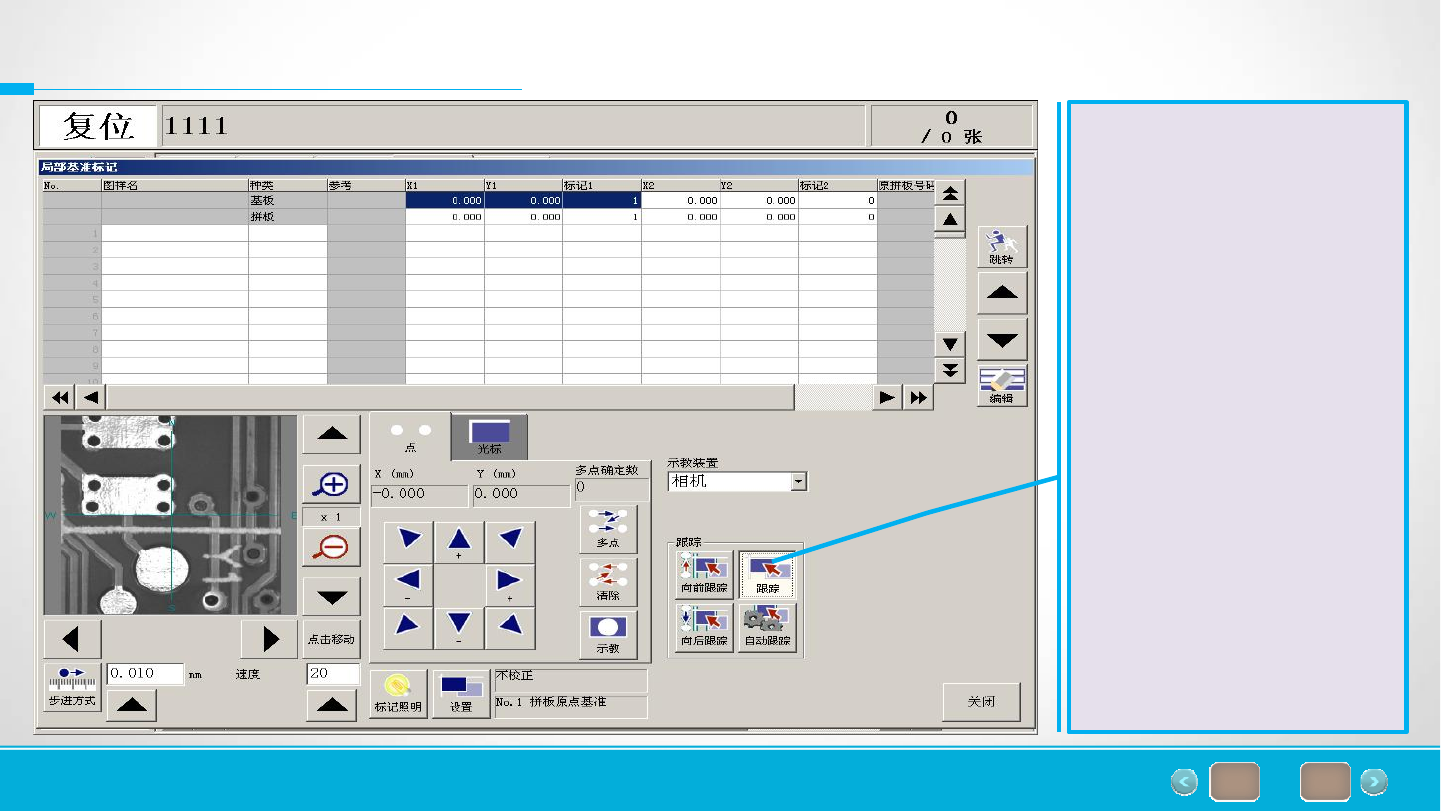Click the table's single up scroll arrow
The height and width of the screenshot is (811, 1441).
950,219
